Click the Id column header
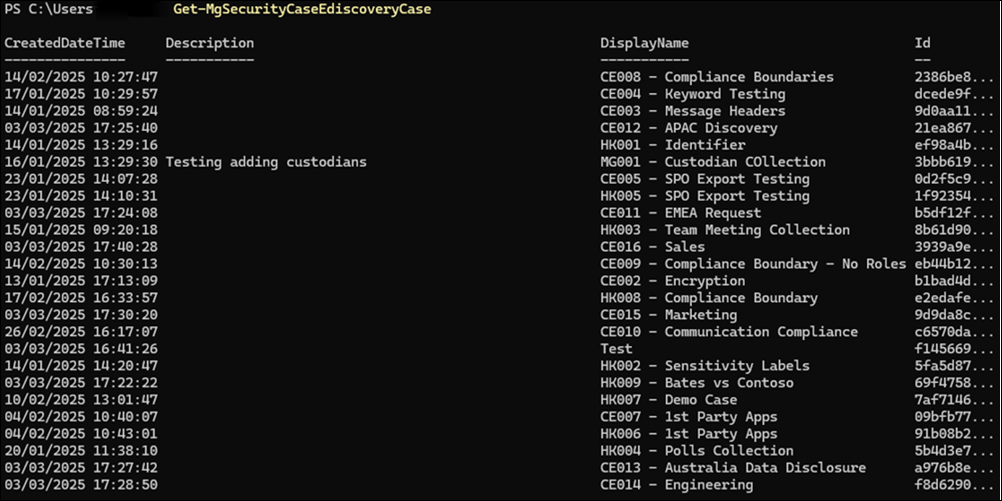 923,44
